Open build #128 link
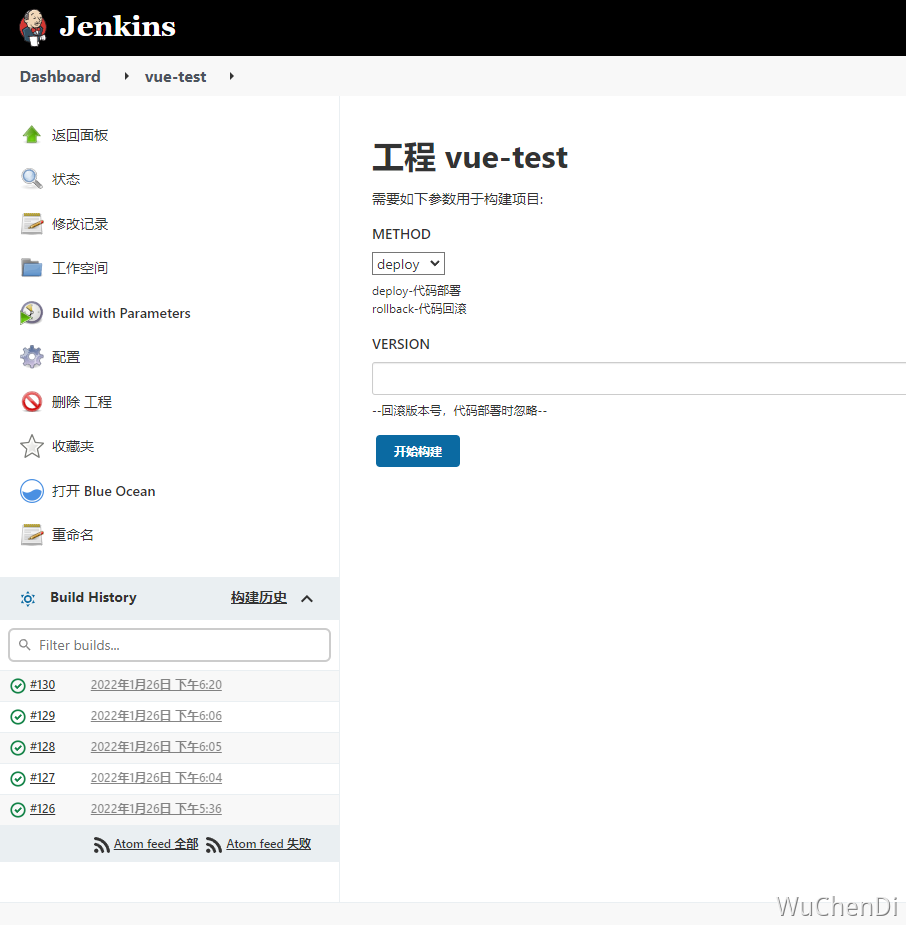Screen dimensions: 906x925 42,747
